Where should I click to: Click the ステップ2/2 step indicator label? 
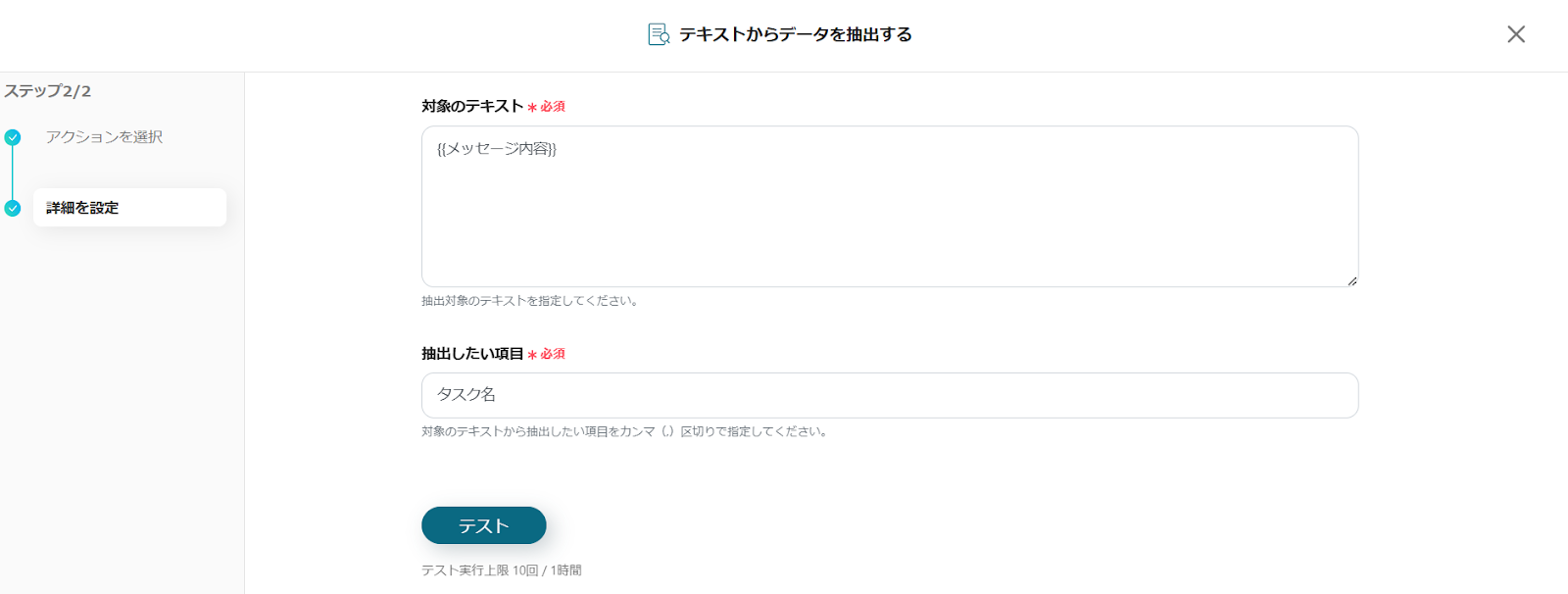[48, 91]
